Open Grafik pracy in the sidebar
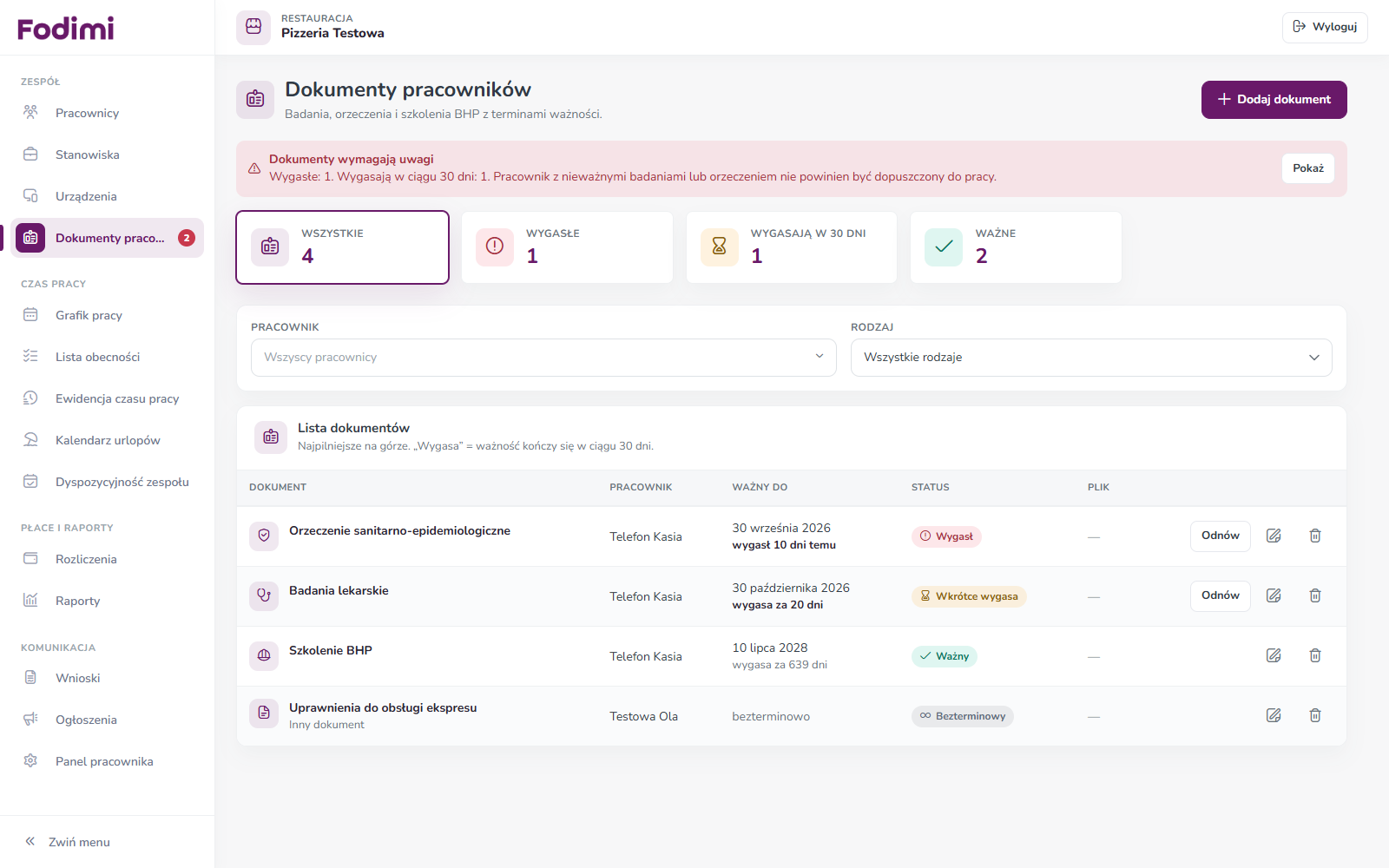The image size is (1389, 868). tap(108, 315)
